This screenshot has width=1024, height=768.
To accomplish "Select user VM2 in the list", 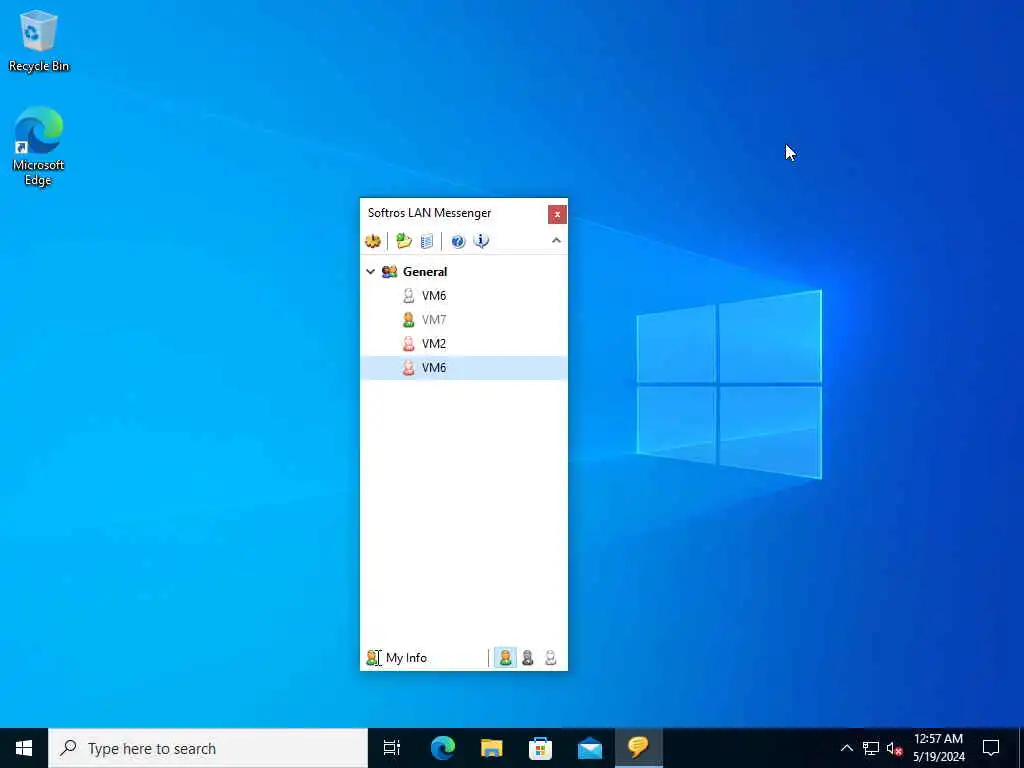I will 464,344.
